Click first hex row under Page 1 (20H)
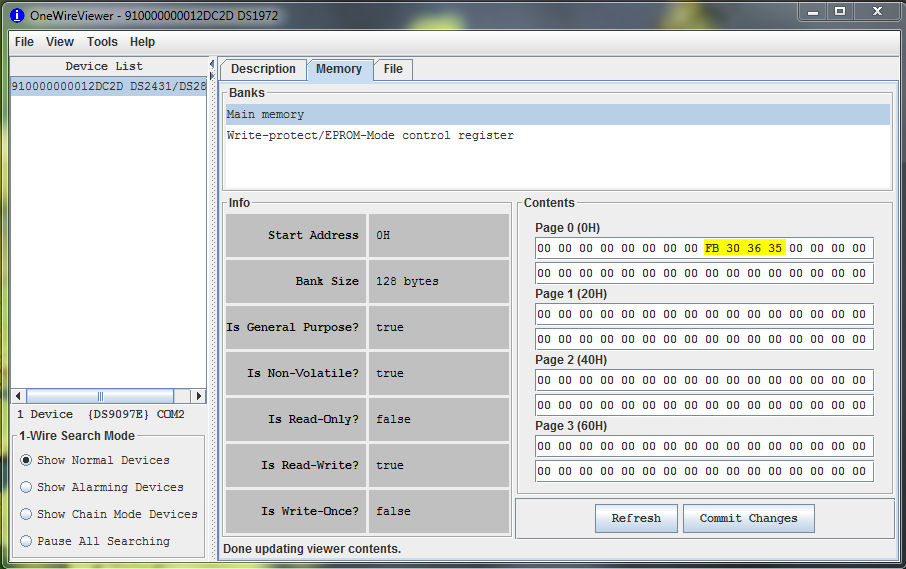This screenshot has height=569, width=906. (x=704, y=314)
